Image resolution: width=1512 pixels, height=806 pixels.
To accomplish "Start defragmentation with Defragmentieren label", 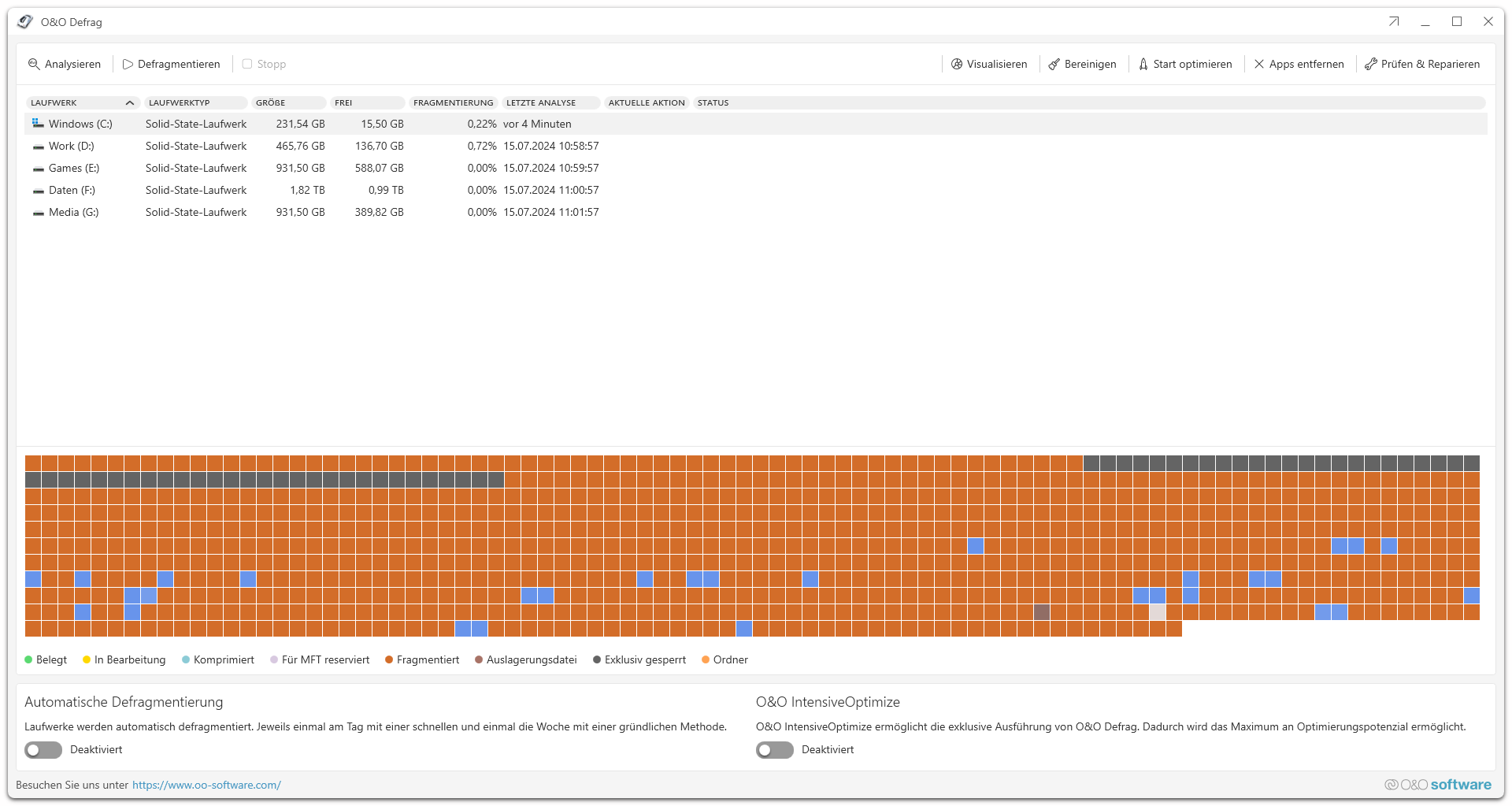I will (179, 64).
